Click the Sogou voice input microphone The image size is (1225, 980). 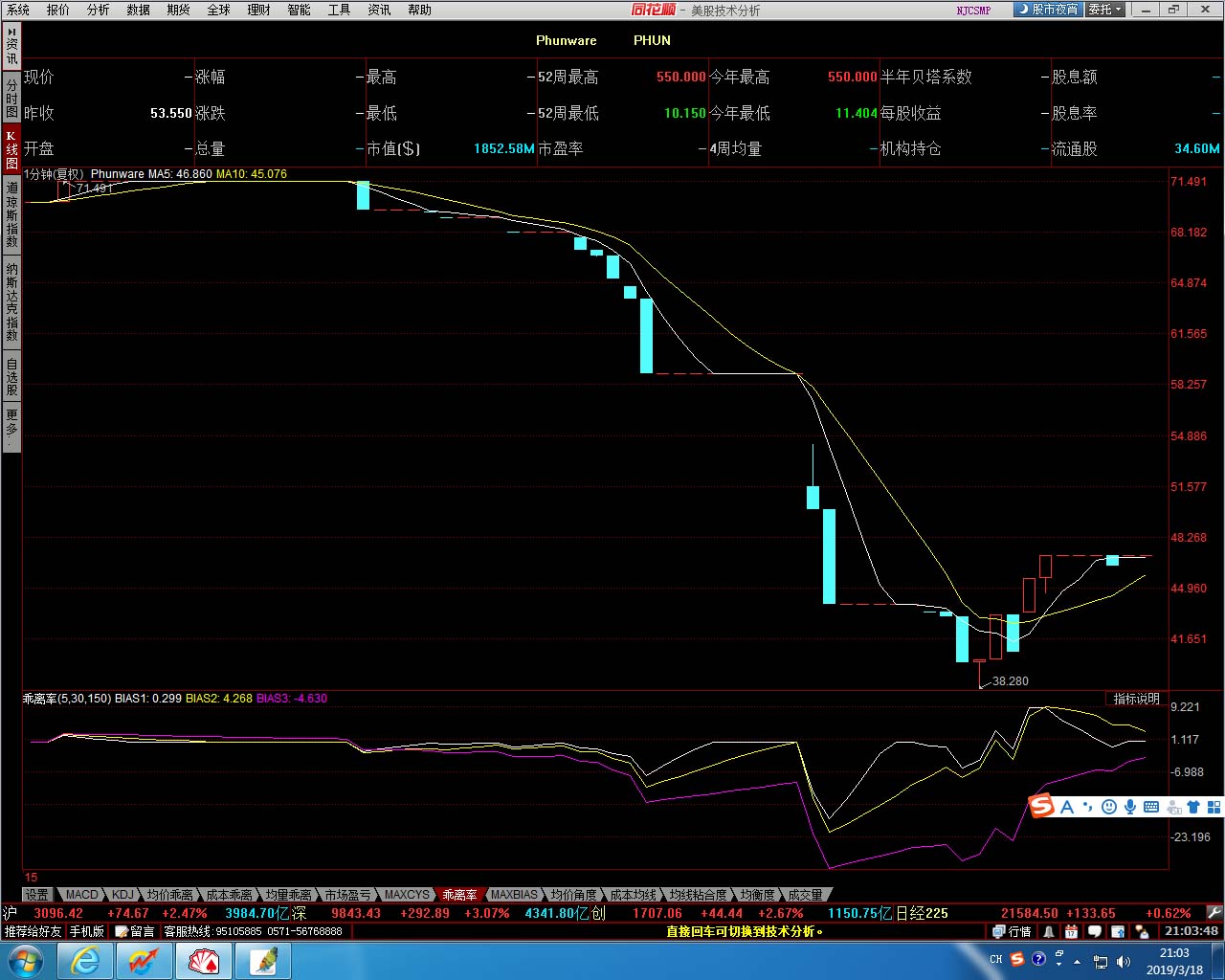pyautogui.click(x=1130, y=807)
